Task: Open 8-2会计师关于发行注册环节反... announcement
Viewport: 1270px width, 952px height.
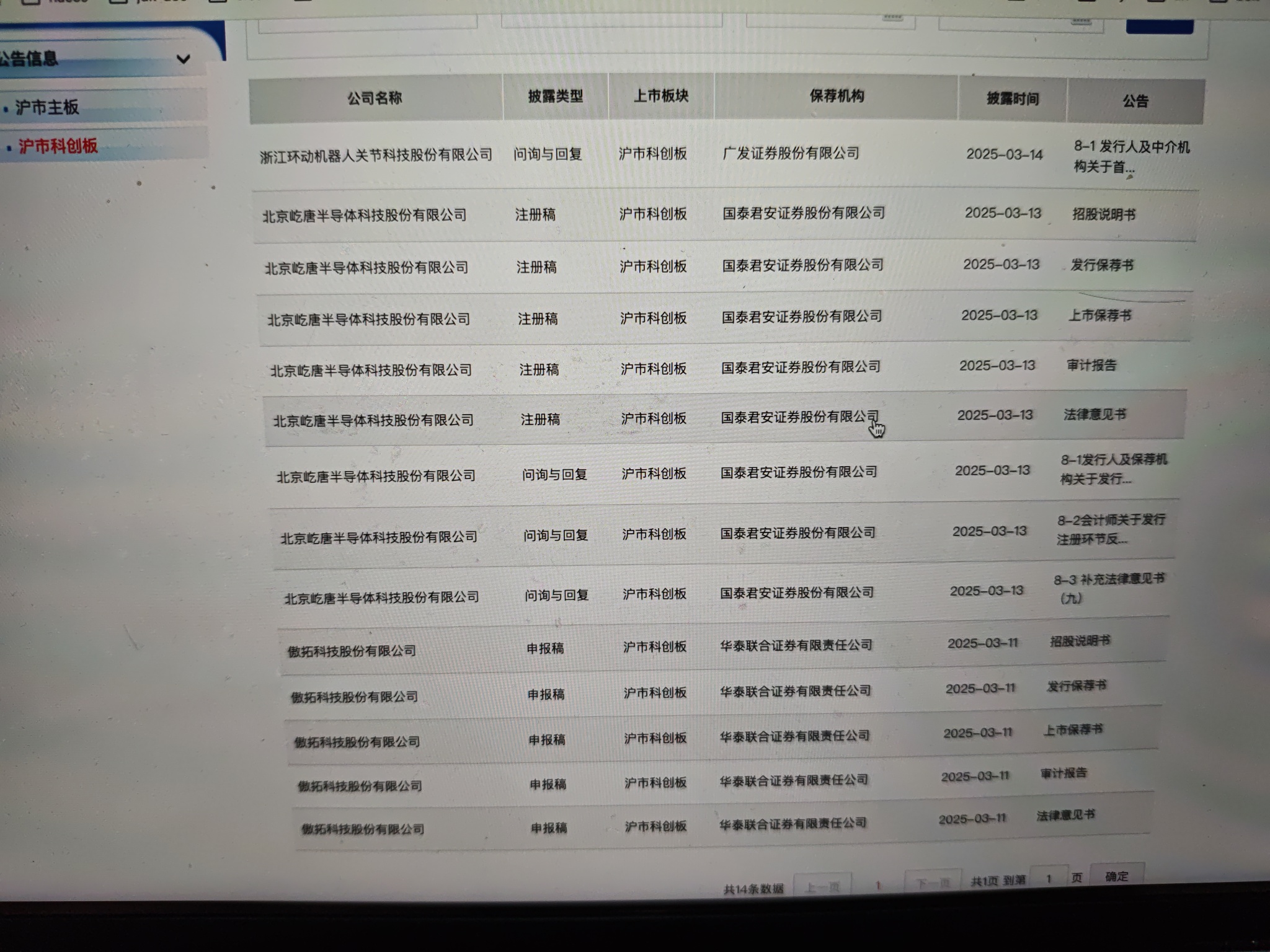Action: pos(1111,529)
